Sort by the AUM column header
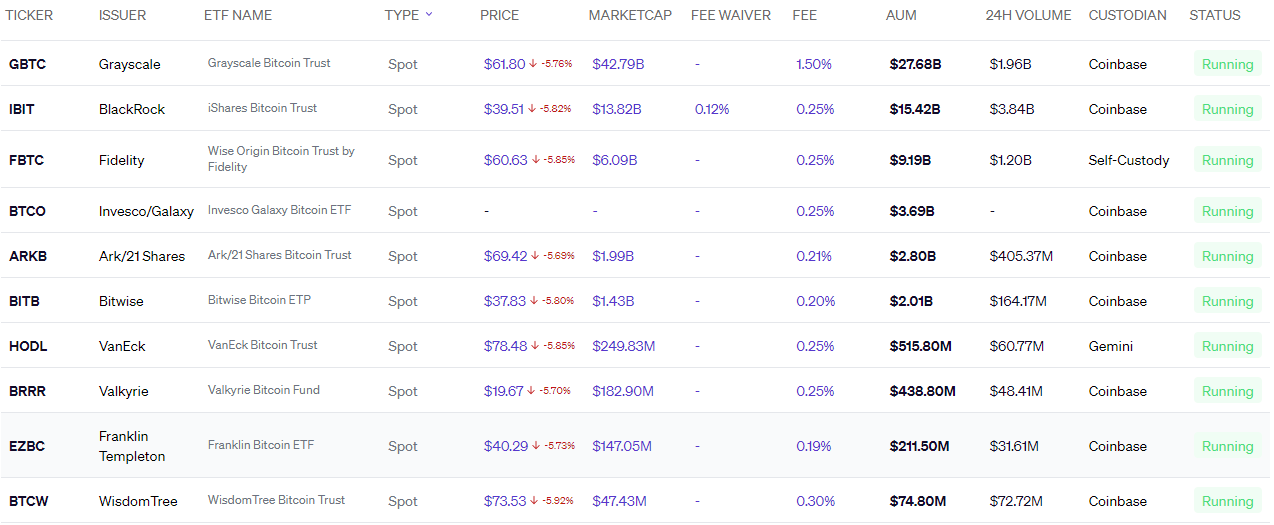The height and width of the screenshot is (525, 1274). click(x=901, y=15)
